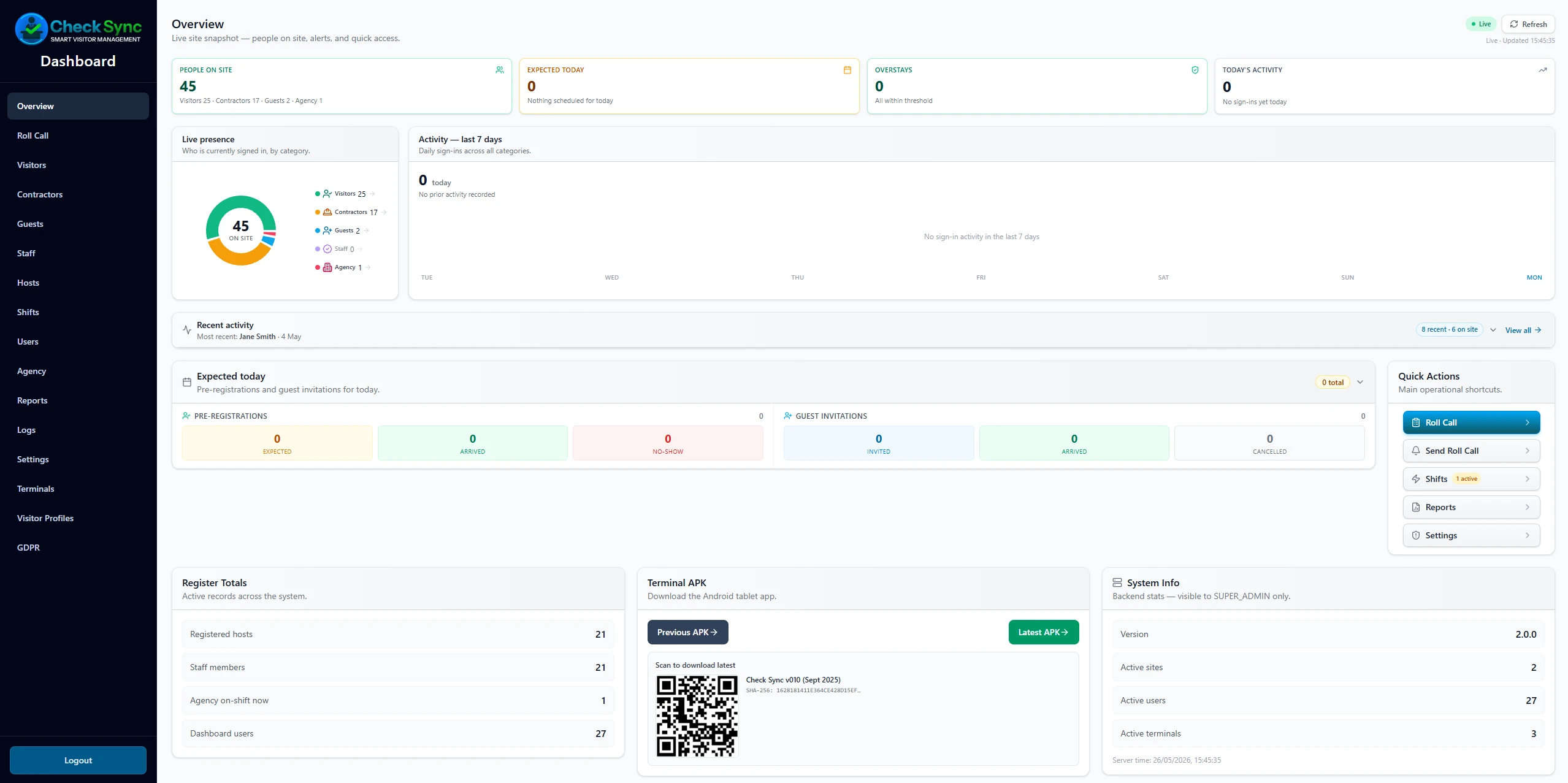
Task: Click the 8 recent · 6 on site badge
Action: (1450, 329)
